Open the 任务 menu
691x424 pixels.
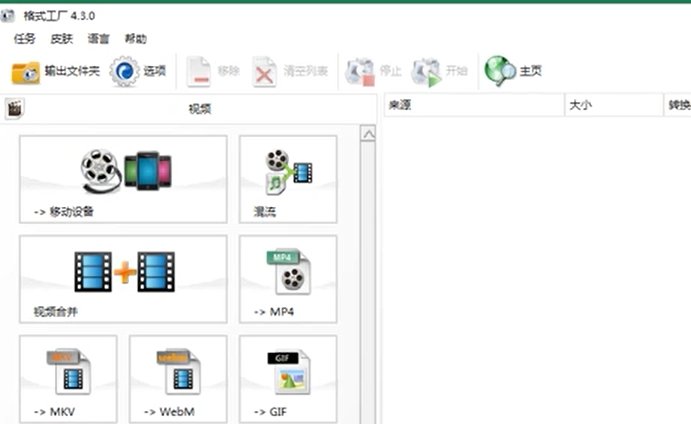pos(24,39)
